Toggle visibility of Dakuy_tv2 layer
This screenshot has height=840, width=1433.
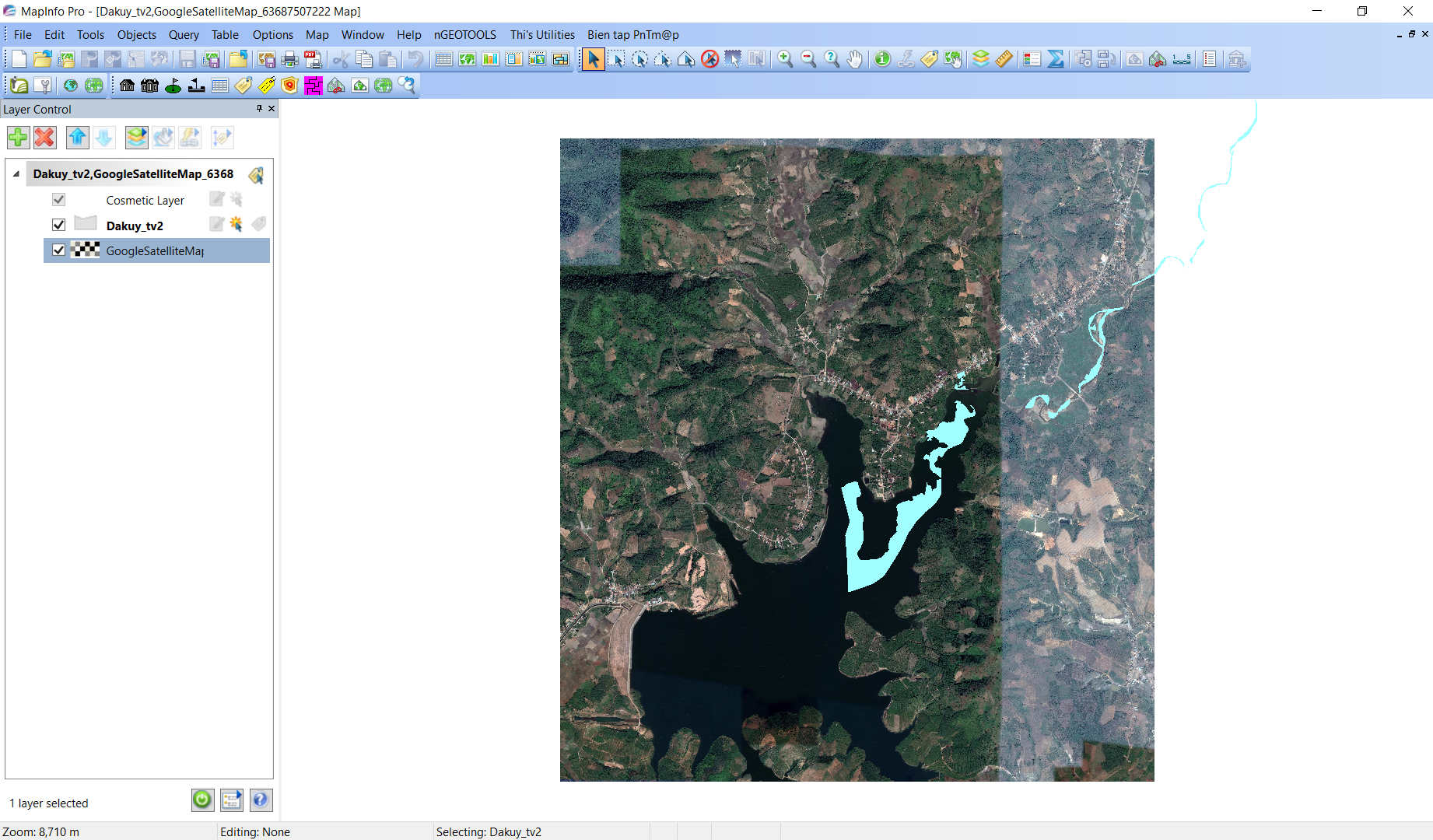58,225
